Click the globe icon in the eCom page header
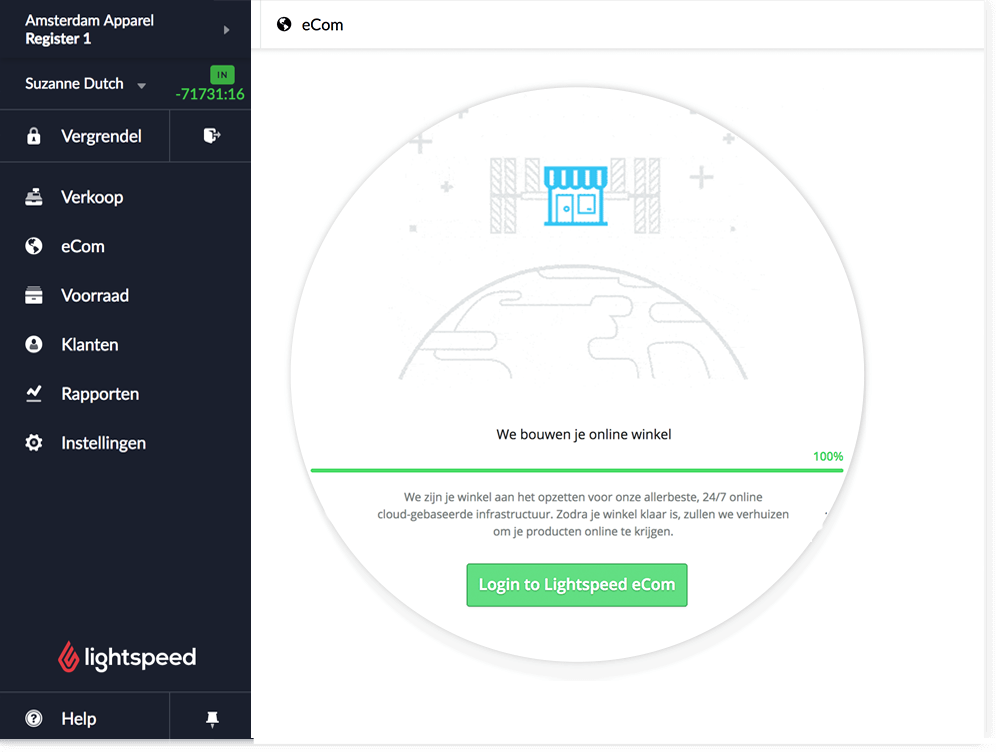Image resolution: width=996 pixels, height=752 pixels. point(284,24)
